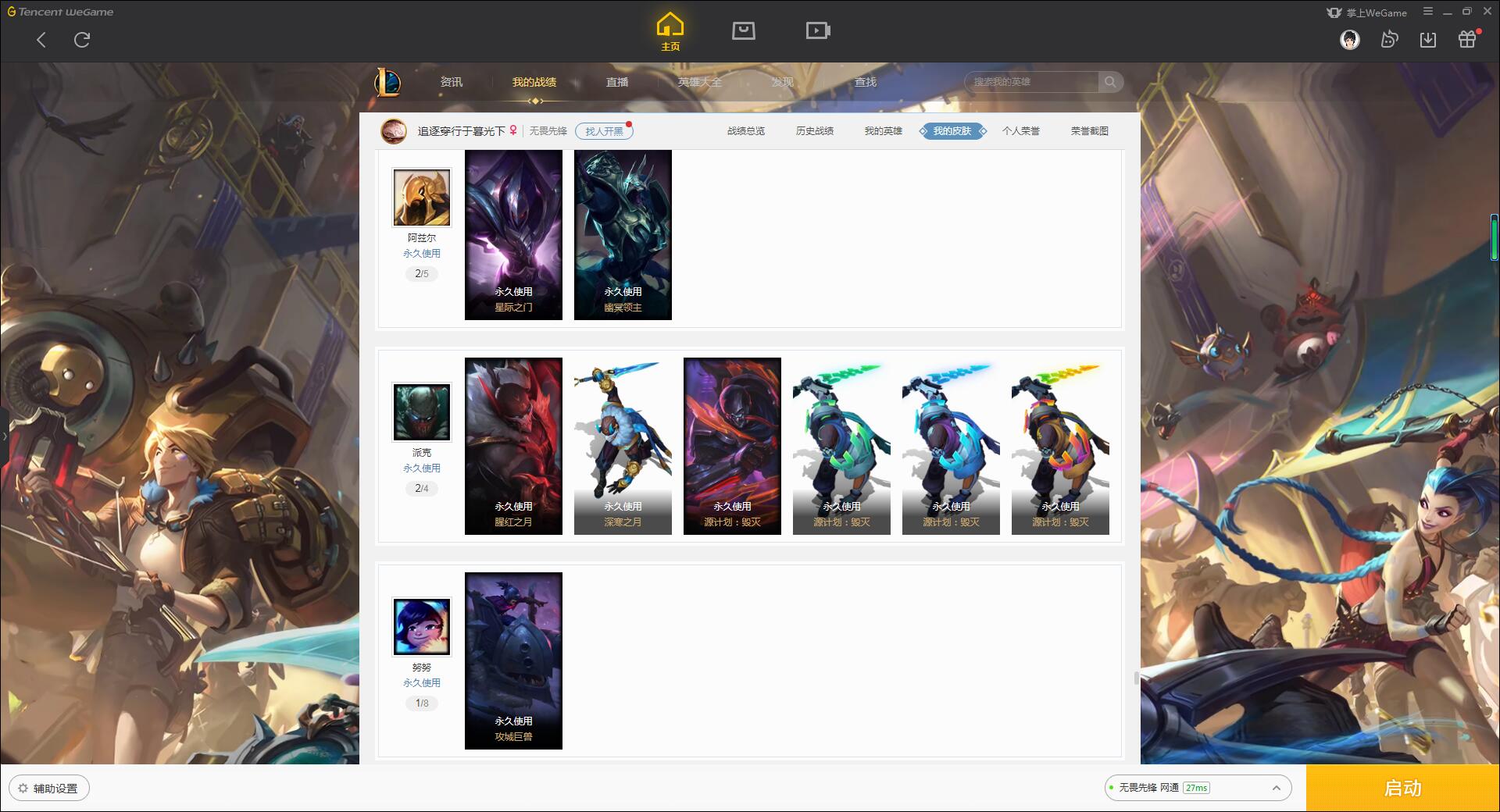Open the 深寒之月 skin card

click(x=623, y=447)
